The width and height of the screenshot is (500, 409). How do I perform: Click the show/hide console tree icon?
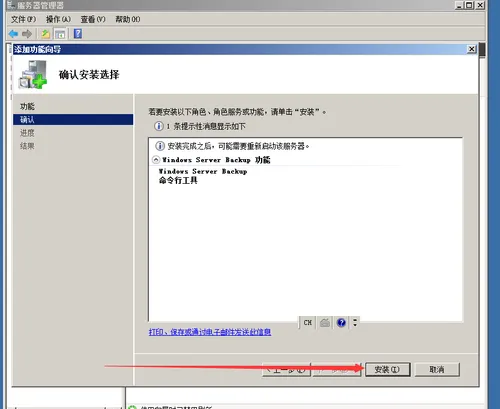(x=60, y=34)
